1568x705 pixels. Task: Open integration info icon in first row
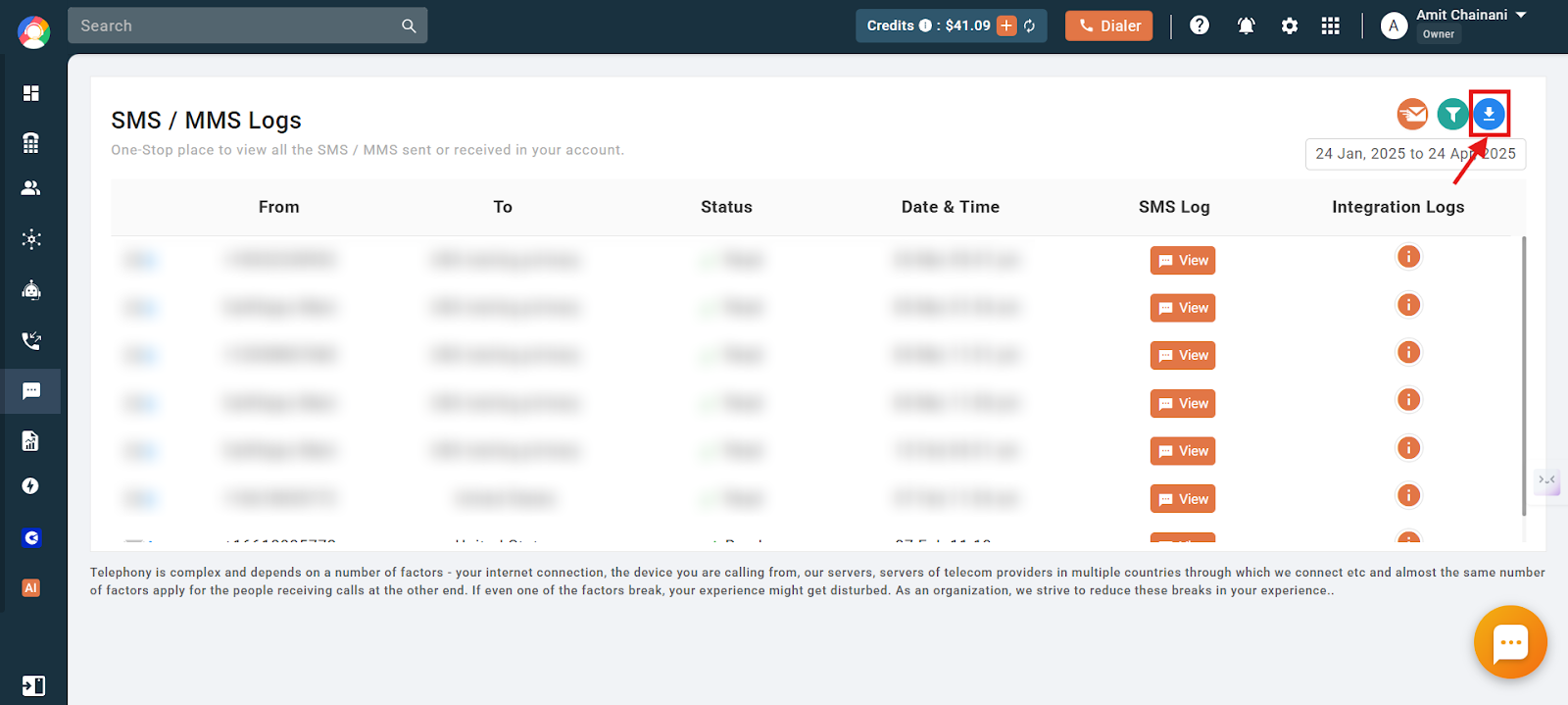pos(1408,257)
